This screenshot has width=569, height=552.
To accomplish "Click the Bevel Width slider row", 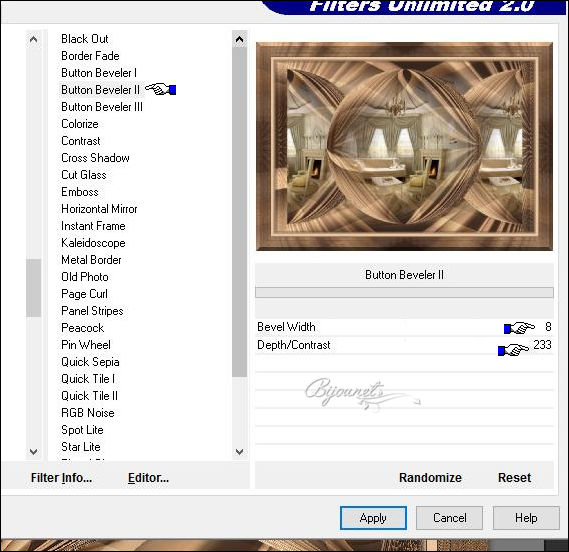I will 404,327.
